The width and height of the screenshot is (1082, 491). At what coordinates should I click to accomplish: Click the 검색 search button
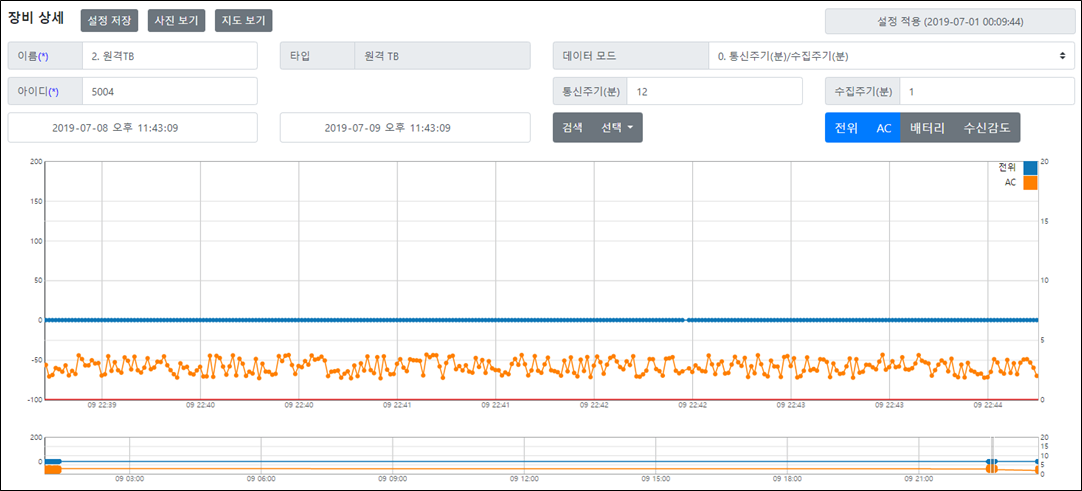click(572, 128)
